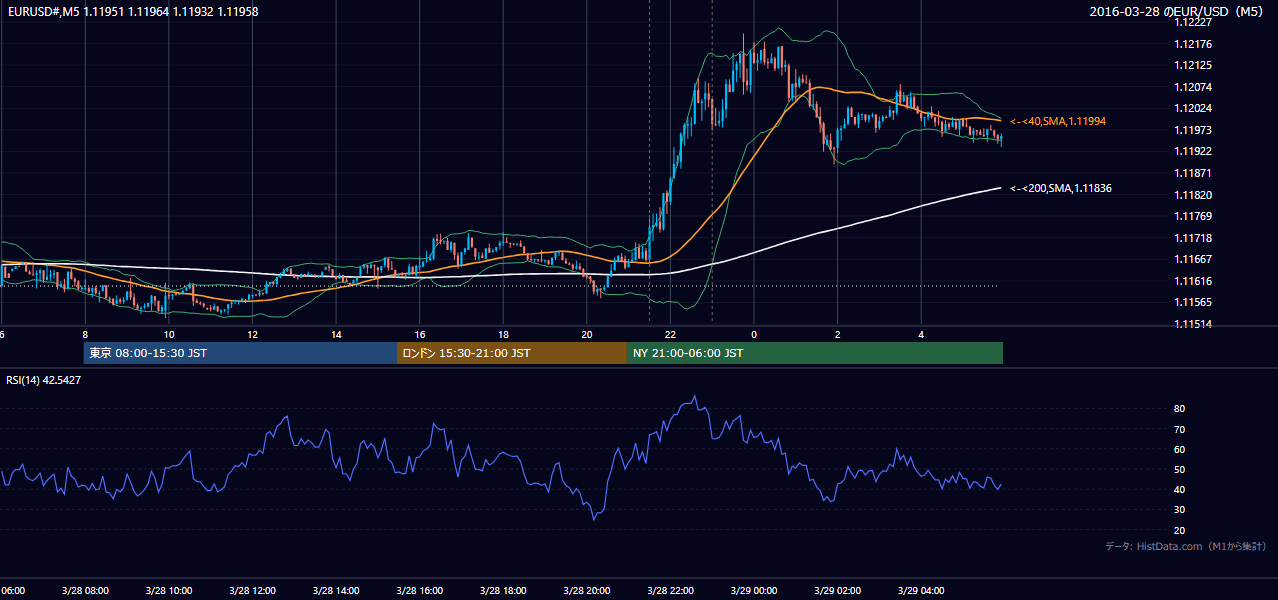Click the 3/28 18:00 time label
The width and height of the screenshot is (1278, 600).
tap(502, 590)
